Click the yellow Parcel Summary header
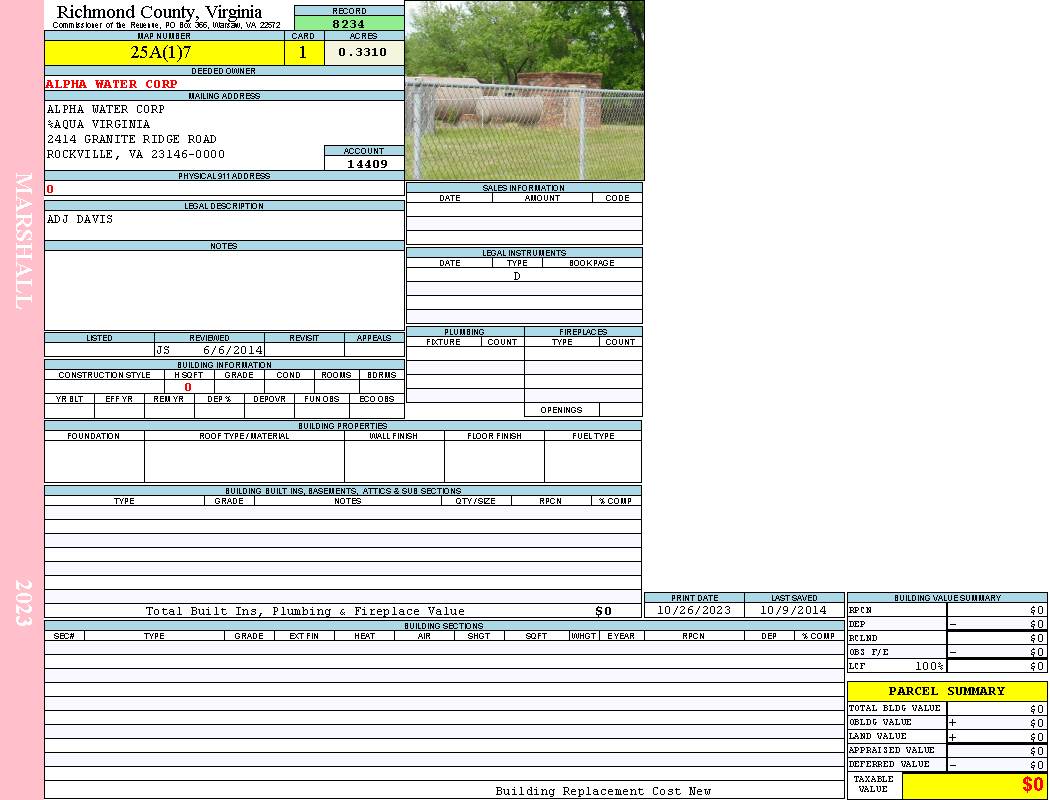Image resolution: width=1050 pixels, height=800 pixels. 946,691
